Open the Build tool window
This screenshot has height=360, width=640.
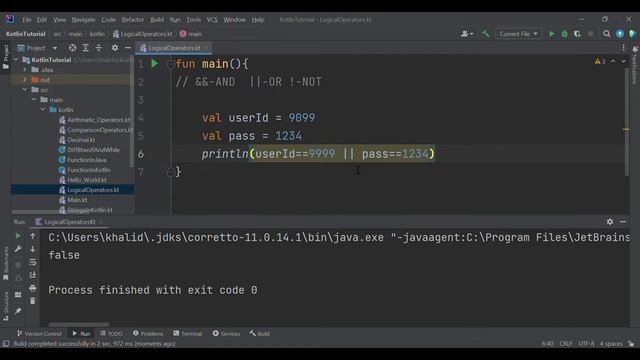[260, 333]
